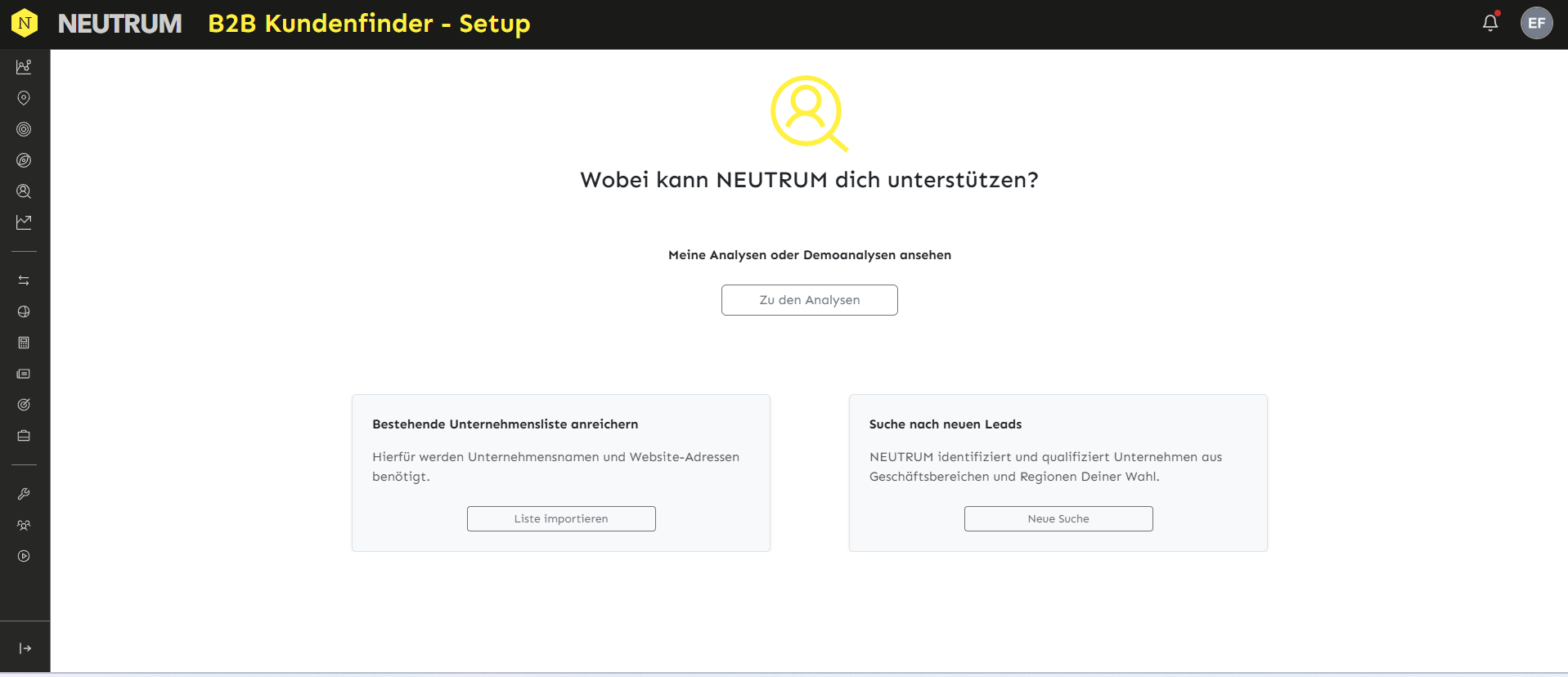Viewport: 1568px width, 677px height.
Task: Click the play circle sidebar icon
Action: pos(24,556)
